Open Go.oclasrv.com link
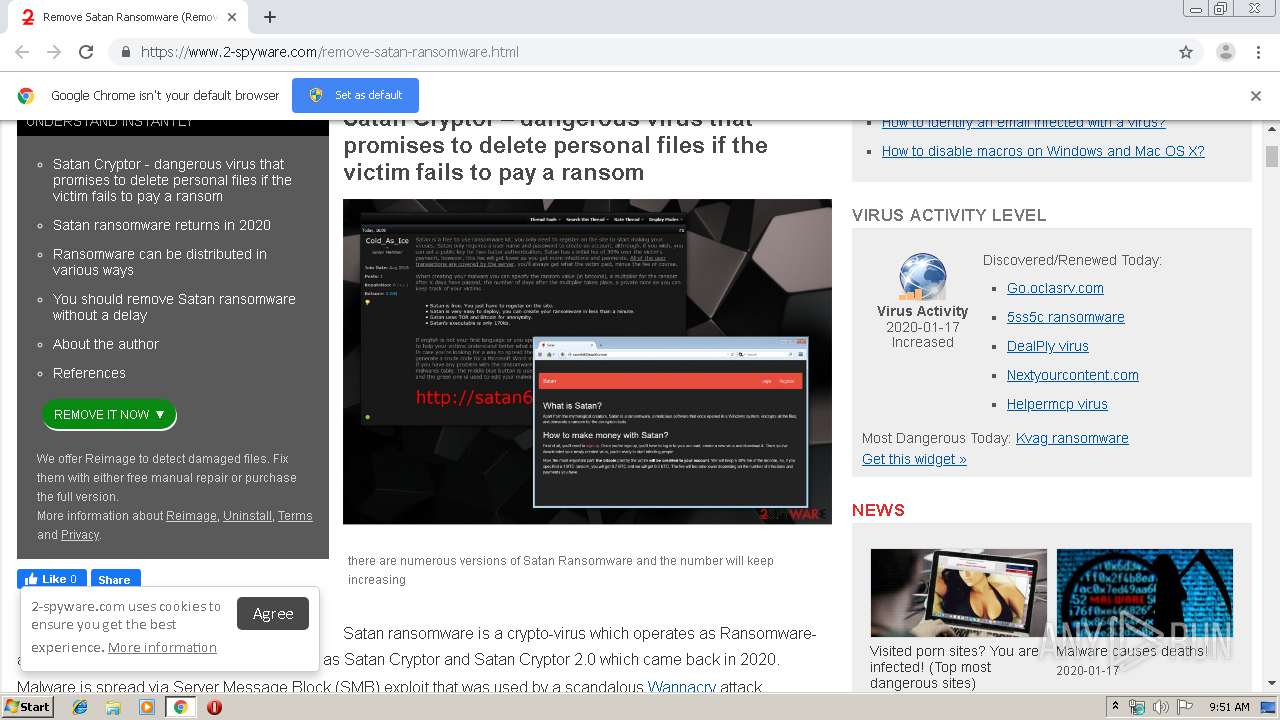Screen dimensions: 1280x720 (1055, 288)
